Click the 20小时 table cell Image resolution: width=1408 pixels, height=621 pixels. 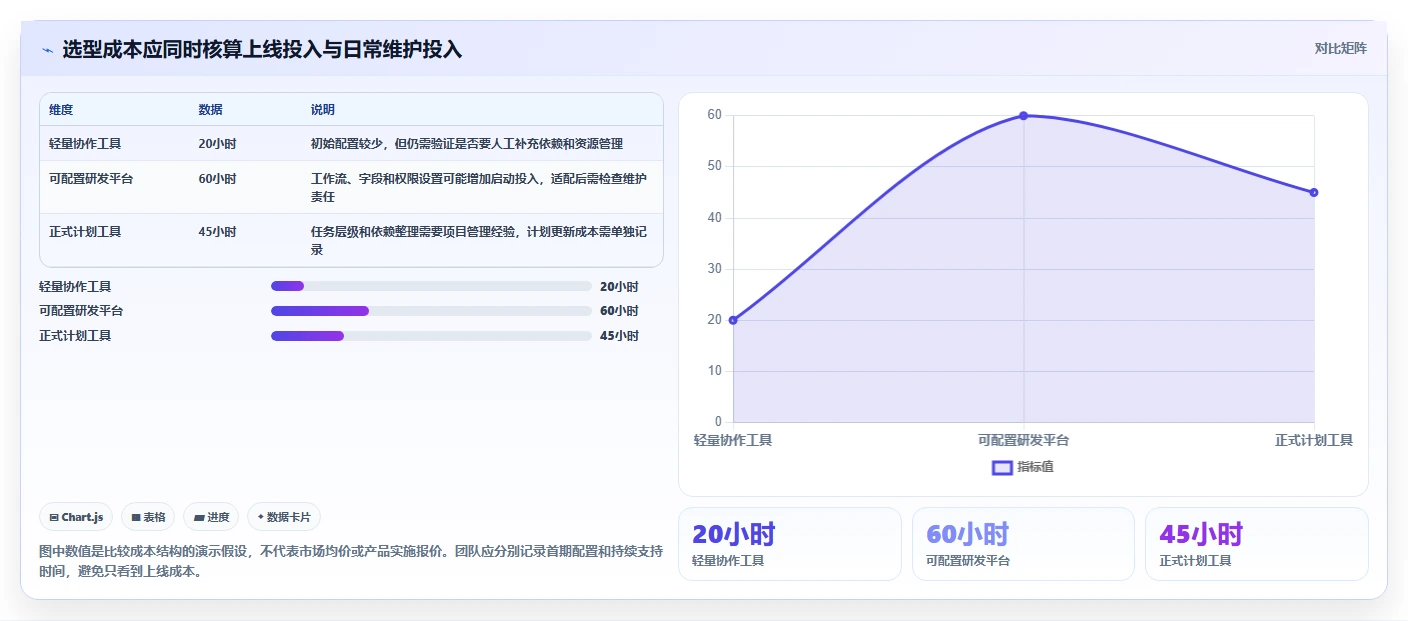[217, 144]
